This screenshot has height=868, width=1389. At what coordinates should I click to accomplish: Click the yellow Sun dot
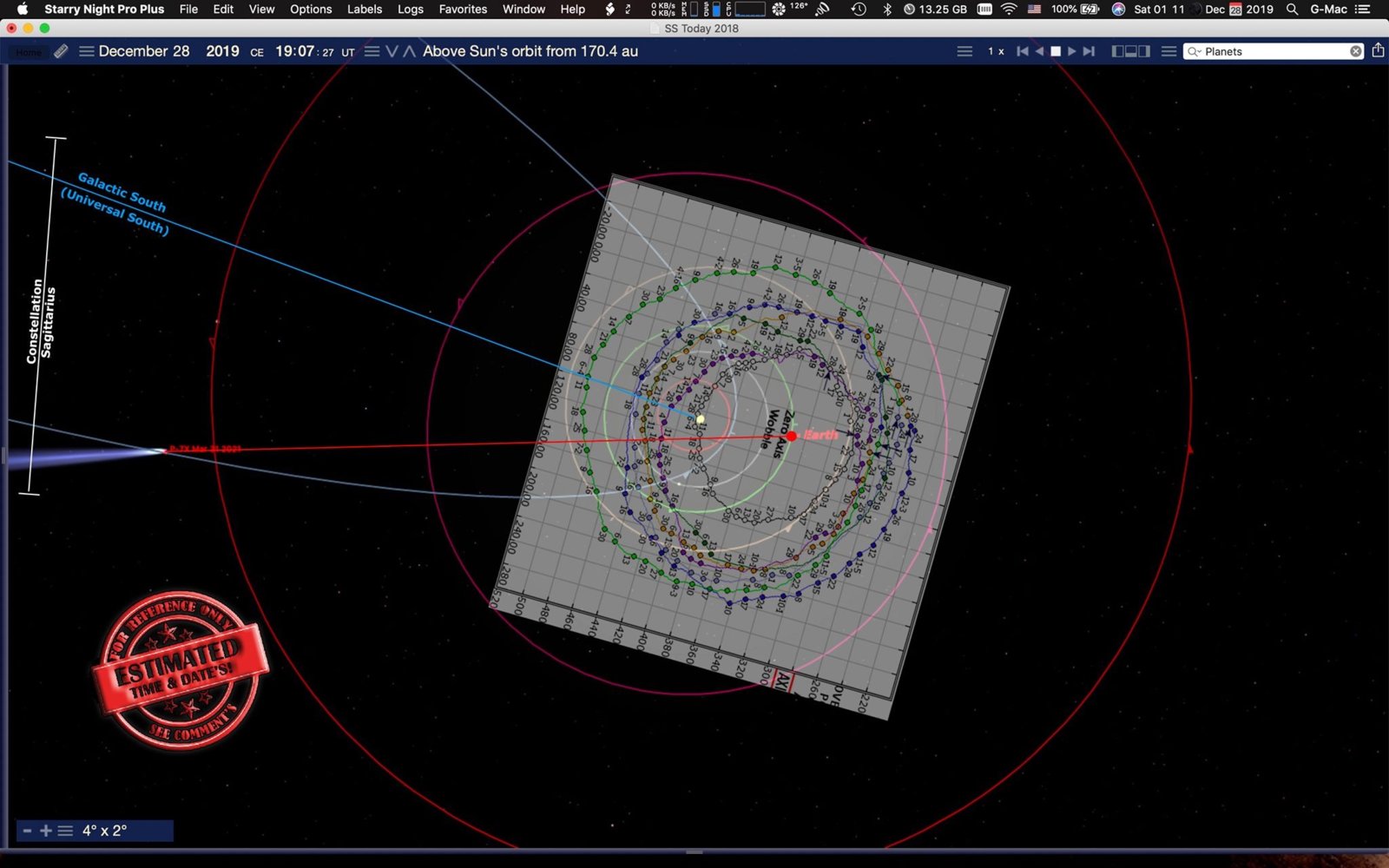pos(701,419)
